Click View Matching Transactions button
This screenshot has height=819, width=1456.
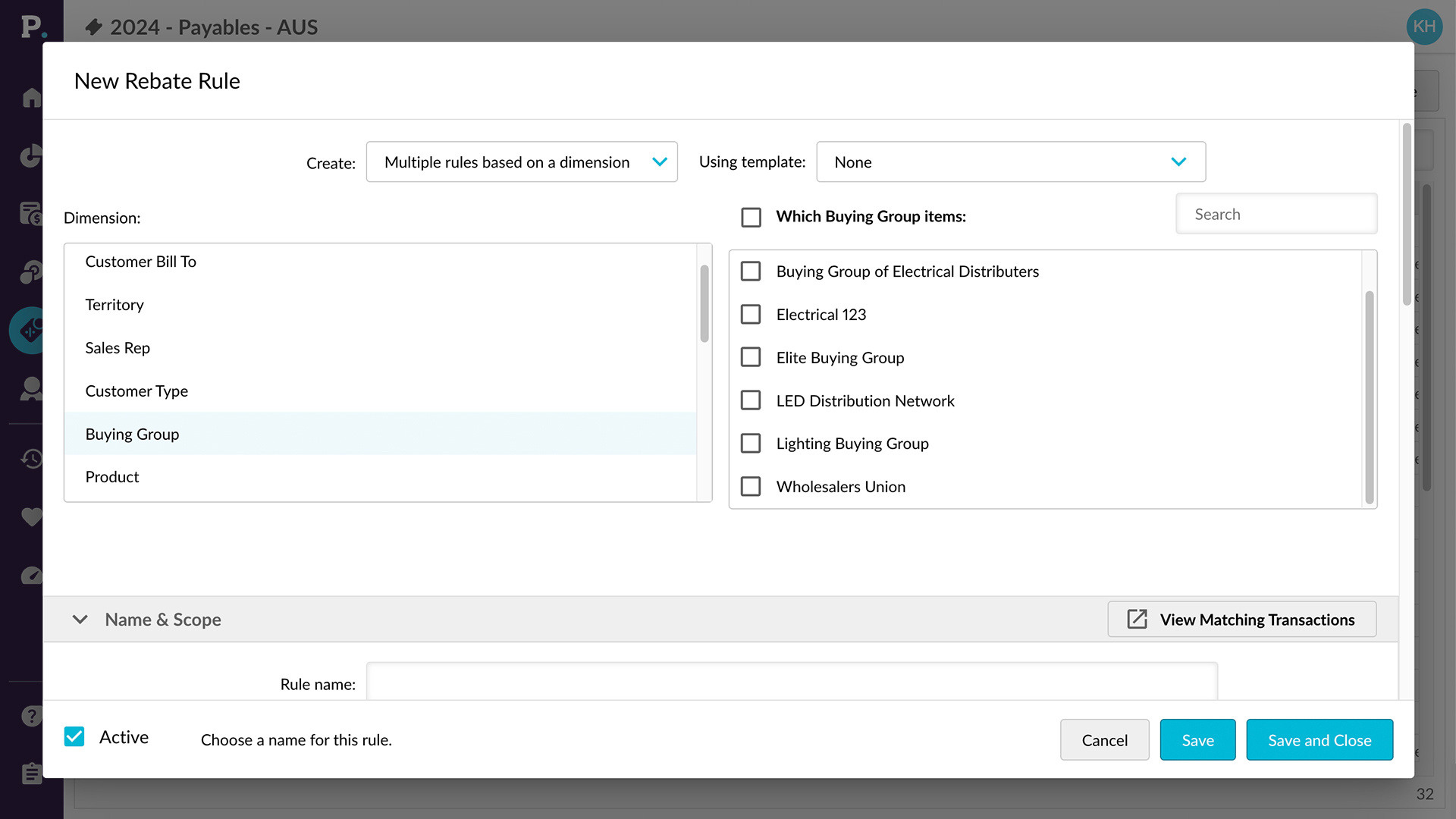click(1241, 620)
